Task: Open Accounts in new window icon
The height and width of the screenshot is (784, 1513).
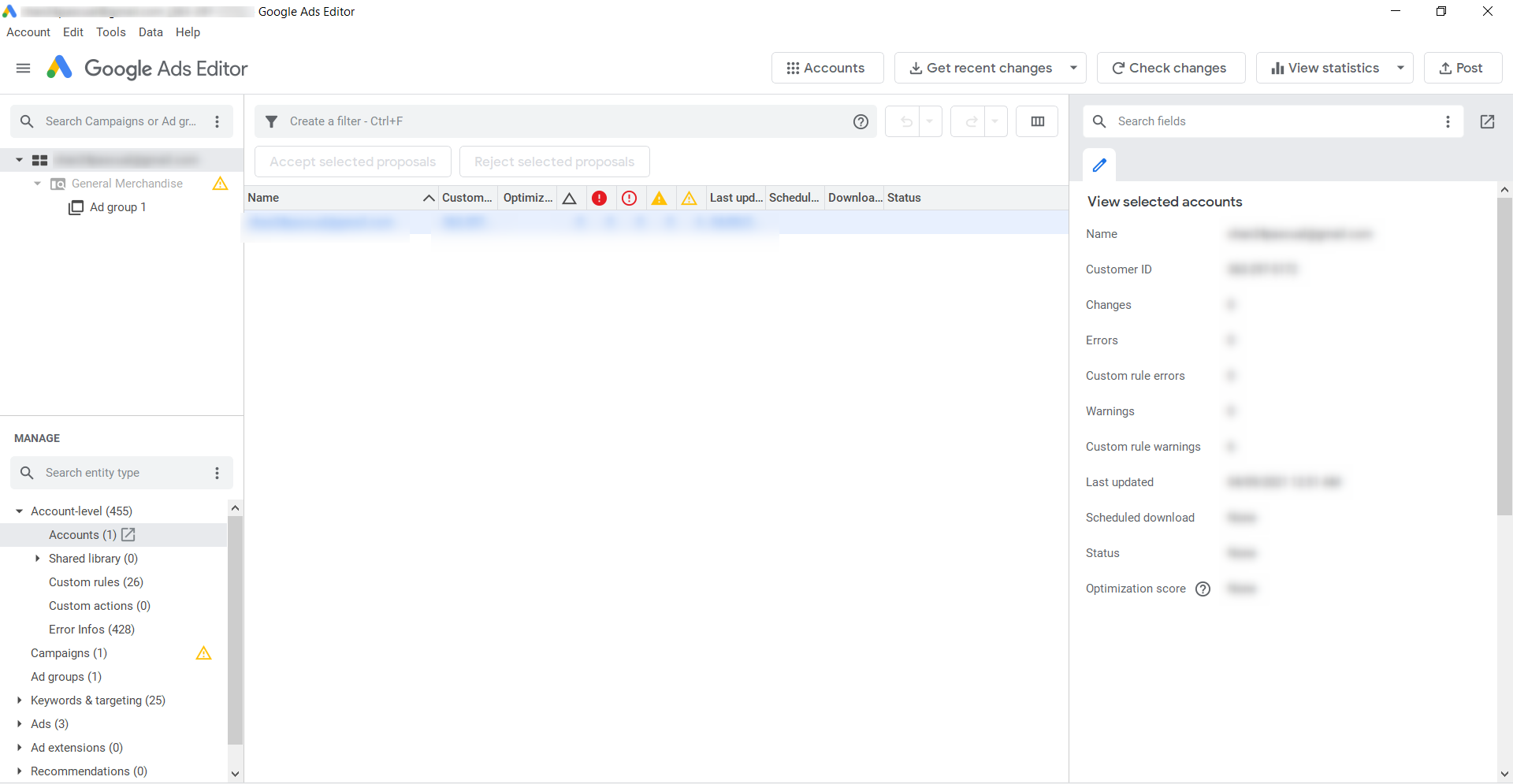Action: (128, 534)
